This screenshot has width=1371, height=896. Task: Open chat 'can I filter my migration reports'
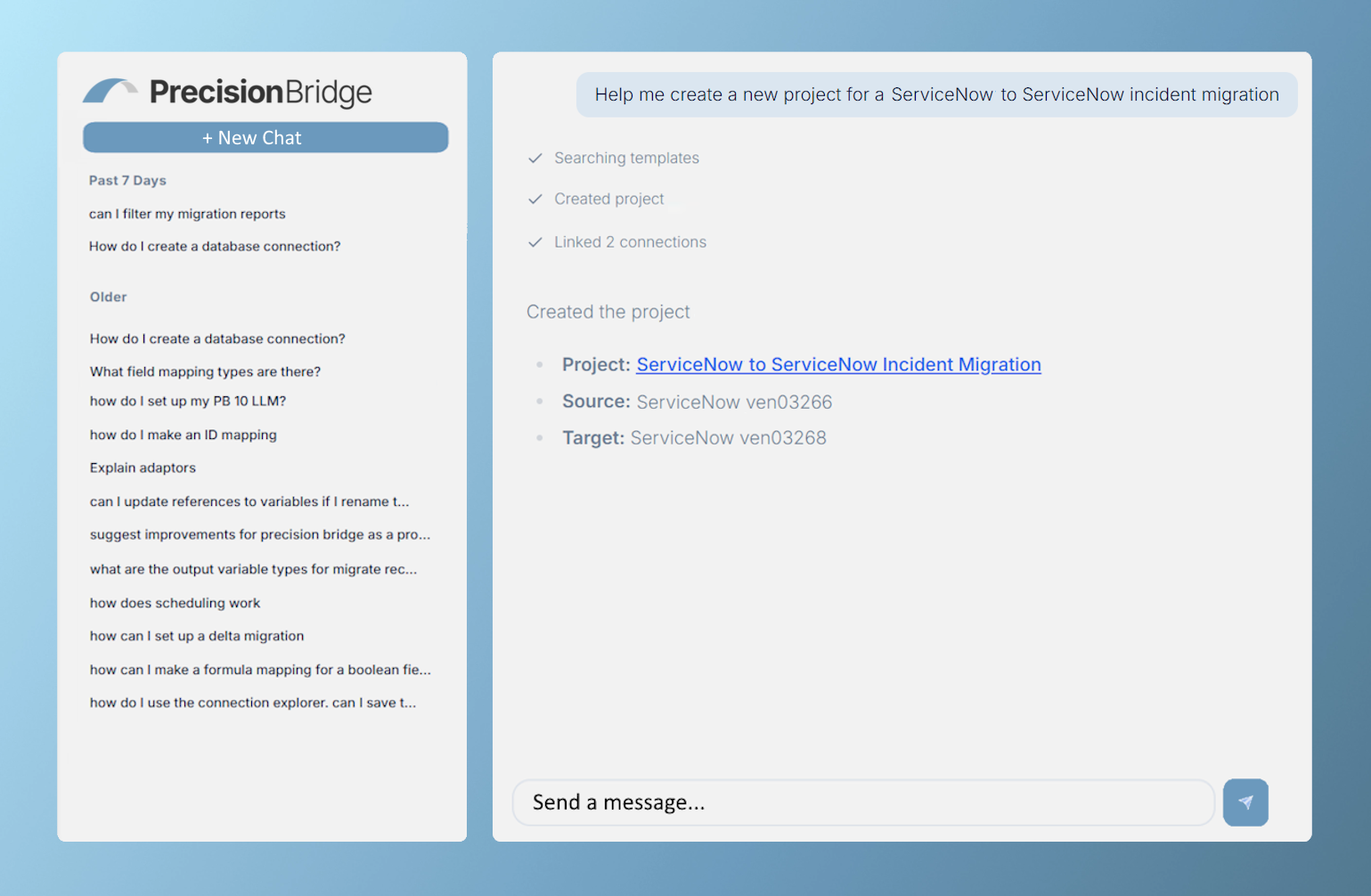(187, 214)
